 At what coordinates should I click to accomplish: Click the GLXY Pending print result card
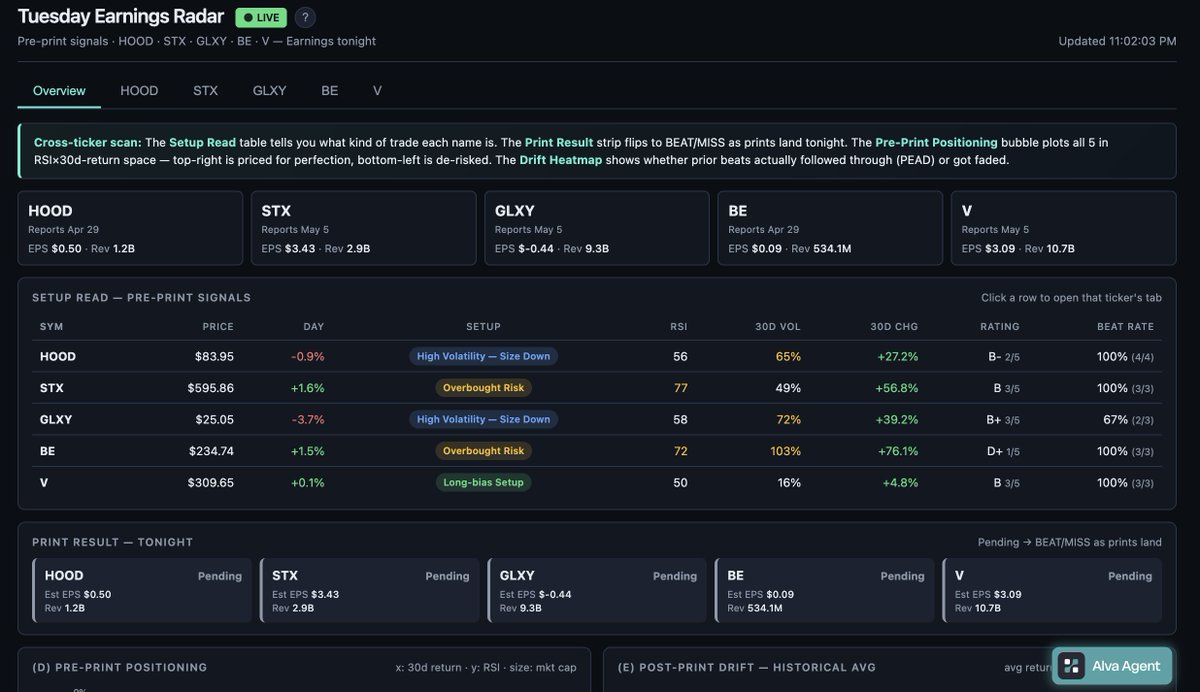click(x=597, y=591)
